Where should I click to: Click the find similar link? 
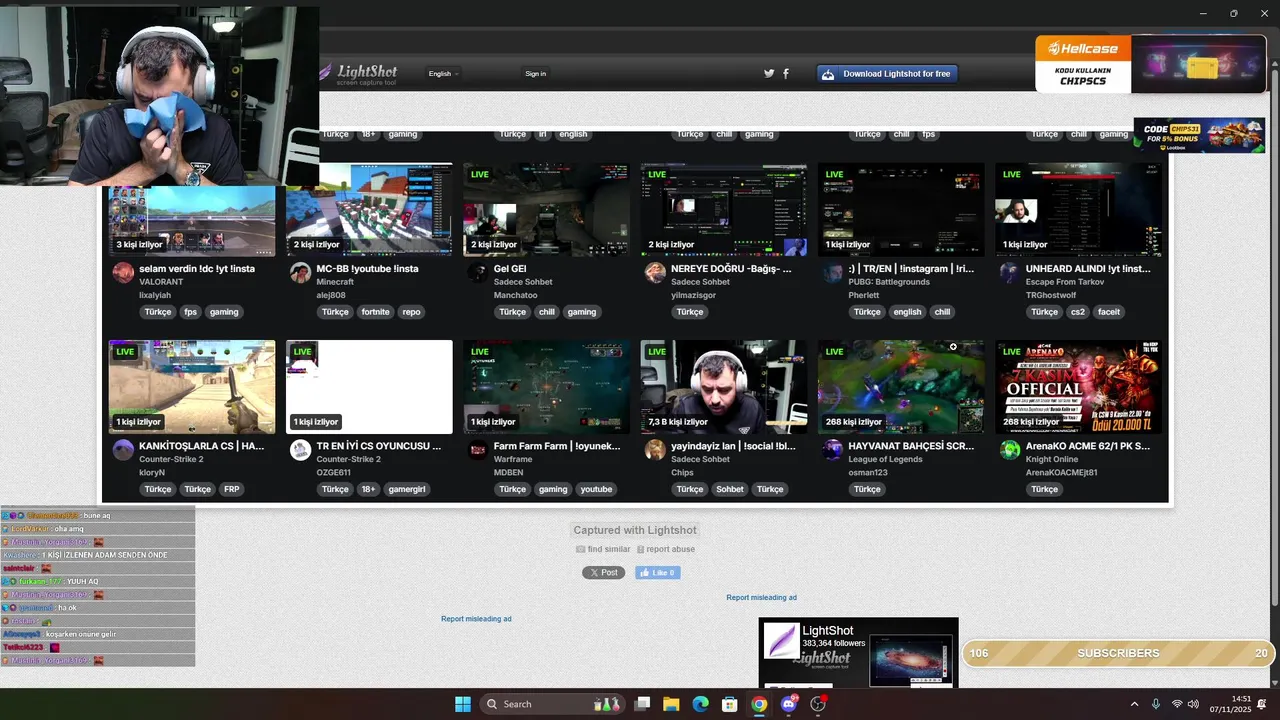[x=603, y=549]
